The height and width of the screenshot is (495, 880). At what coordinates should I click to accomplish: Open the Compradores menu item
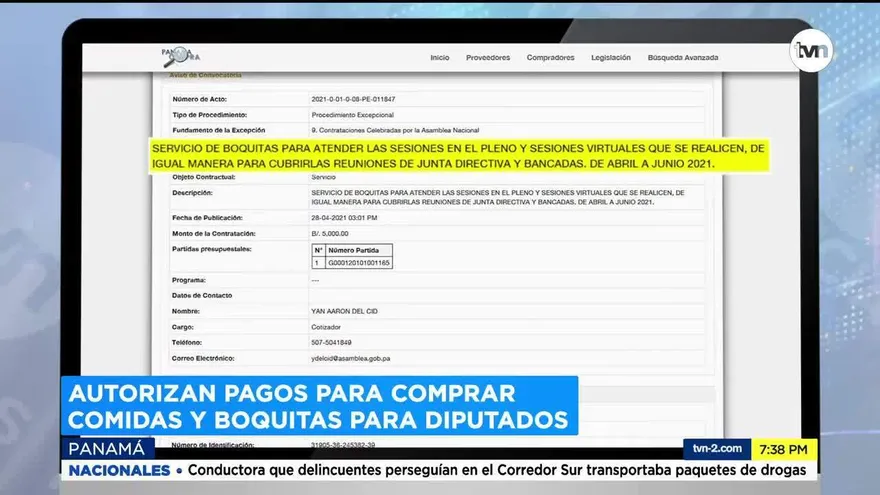pyautogui.click(x=550, y=58)
